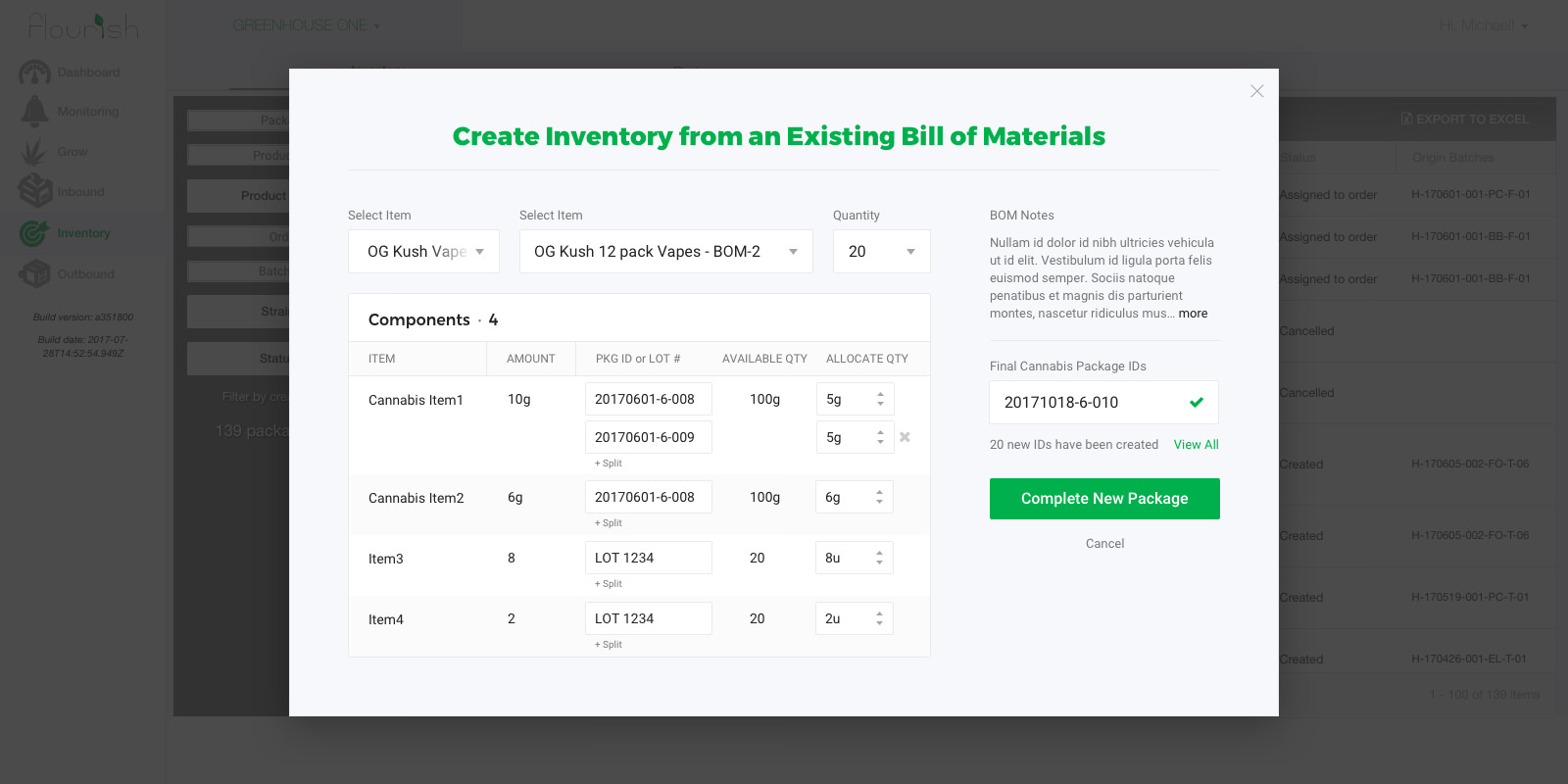Viewport: 1568px width, 784px height.
Task: Open the Quantity 20 dropdown
Action: tap(882, 252)
